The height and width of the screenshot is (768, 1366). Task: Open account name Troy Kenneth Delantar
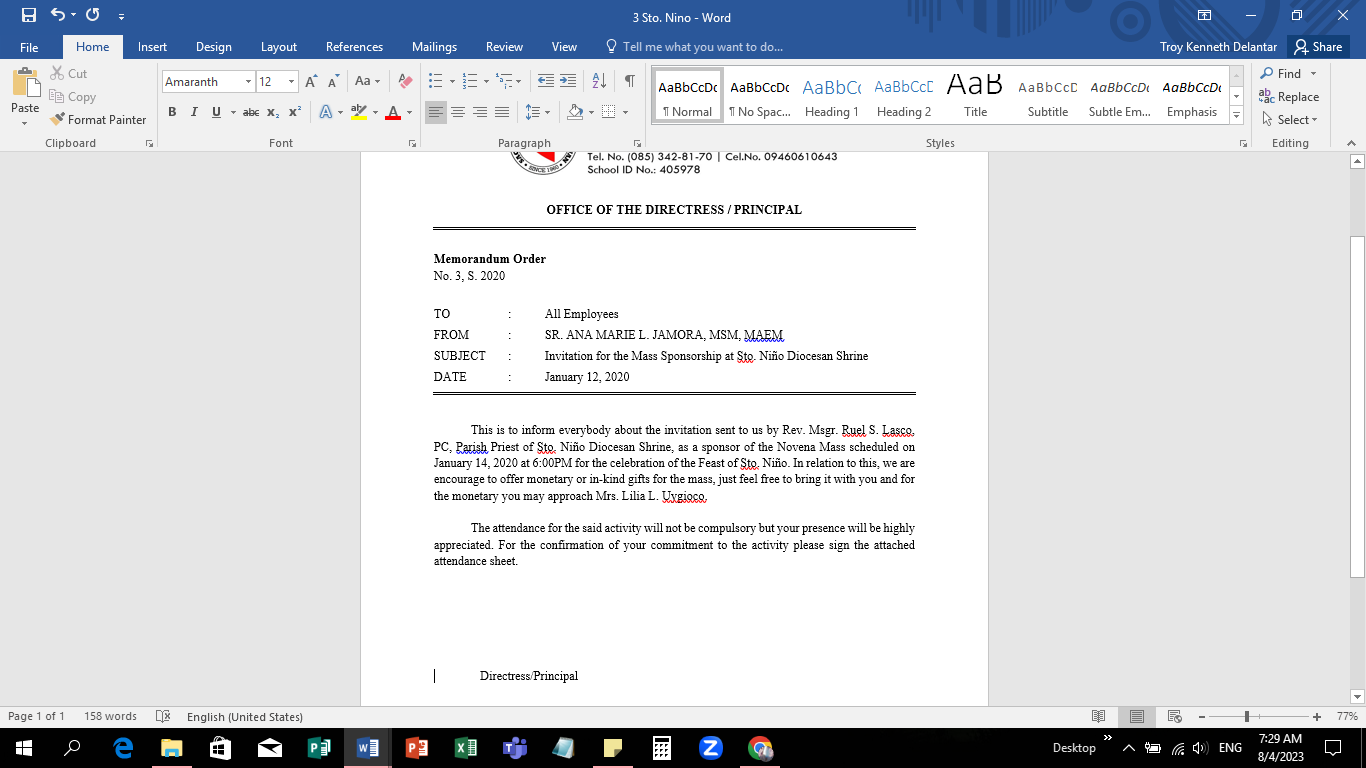1218,47
